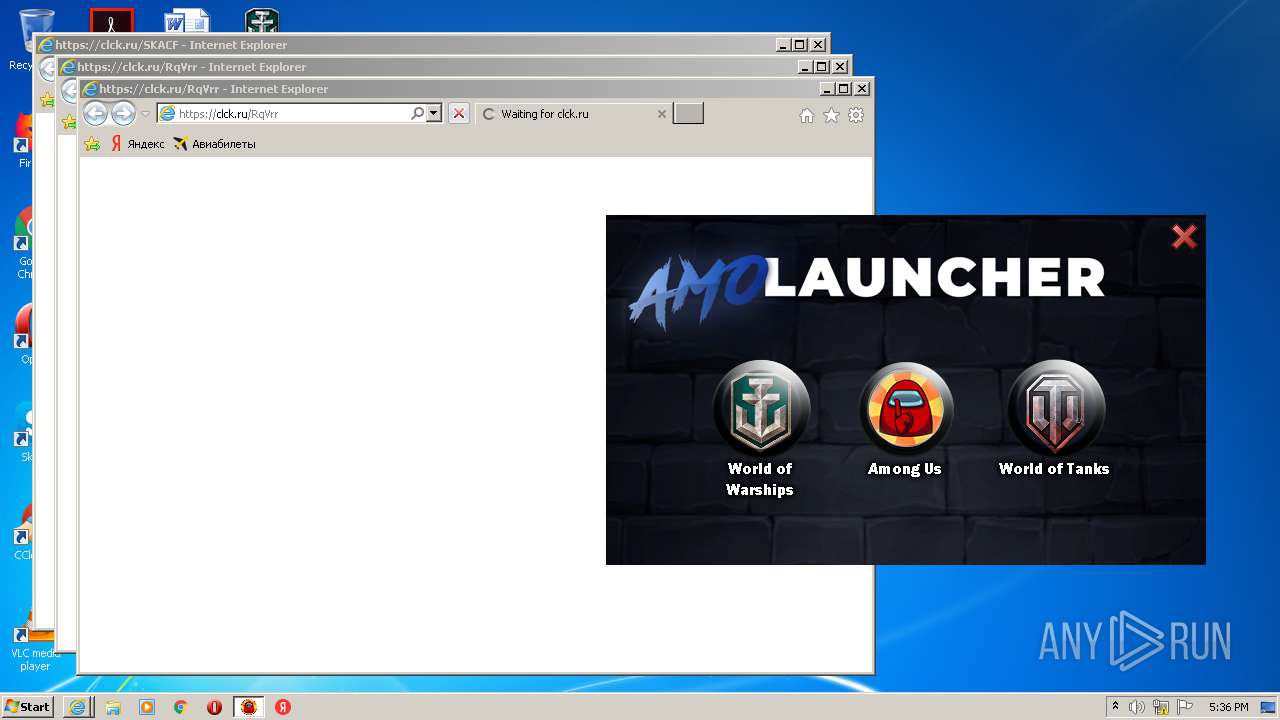The image size is (1280, 720).
Task: Open the Word document icon on desktop
Action: 188,22
